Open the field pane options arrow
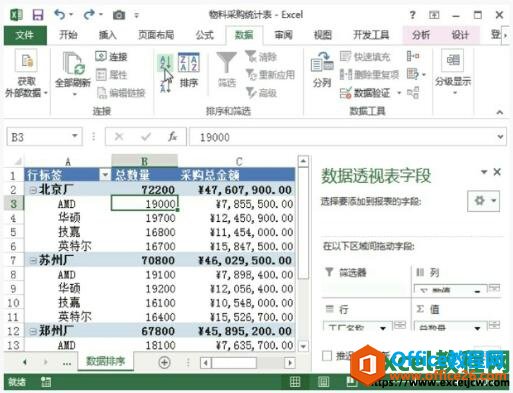513x393 pixels. pyautogui.click(x=484, y=172)
